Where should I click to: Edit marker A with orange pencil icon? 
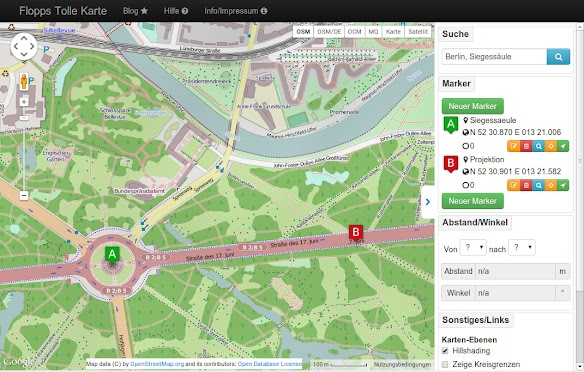point(514,146)
